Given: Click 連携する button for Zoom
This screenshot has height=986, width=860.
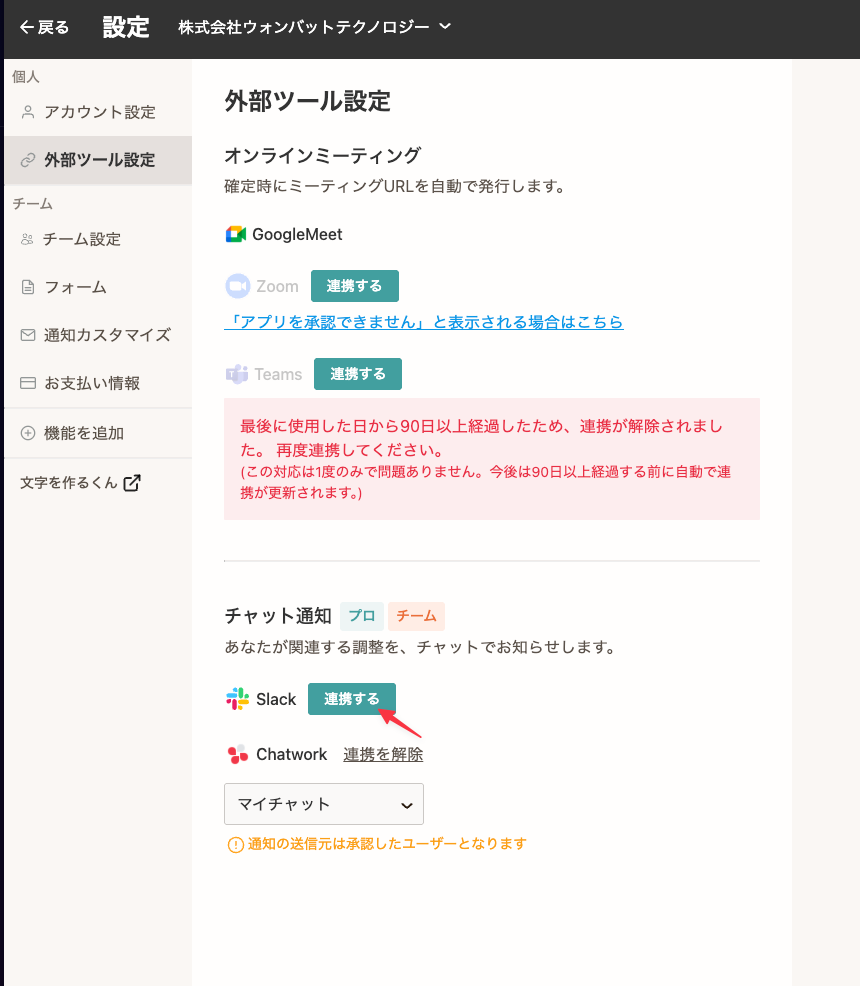Looking at the screenshot, I should point(354,286).
